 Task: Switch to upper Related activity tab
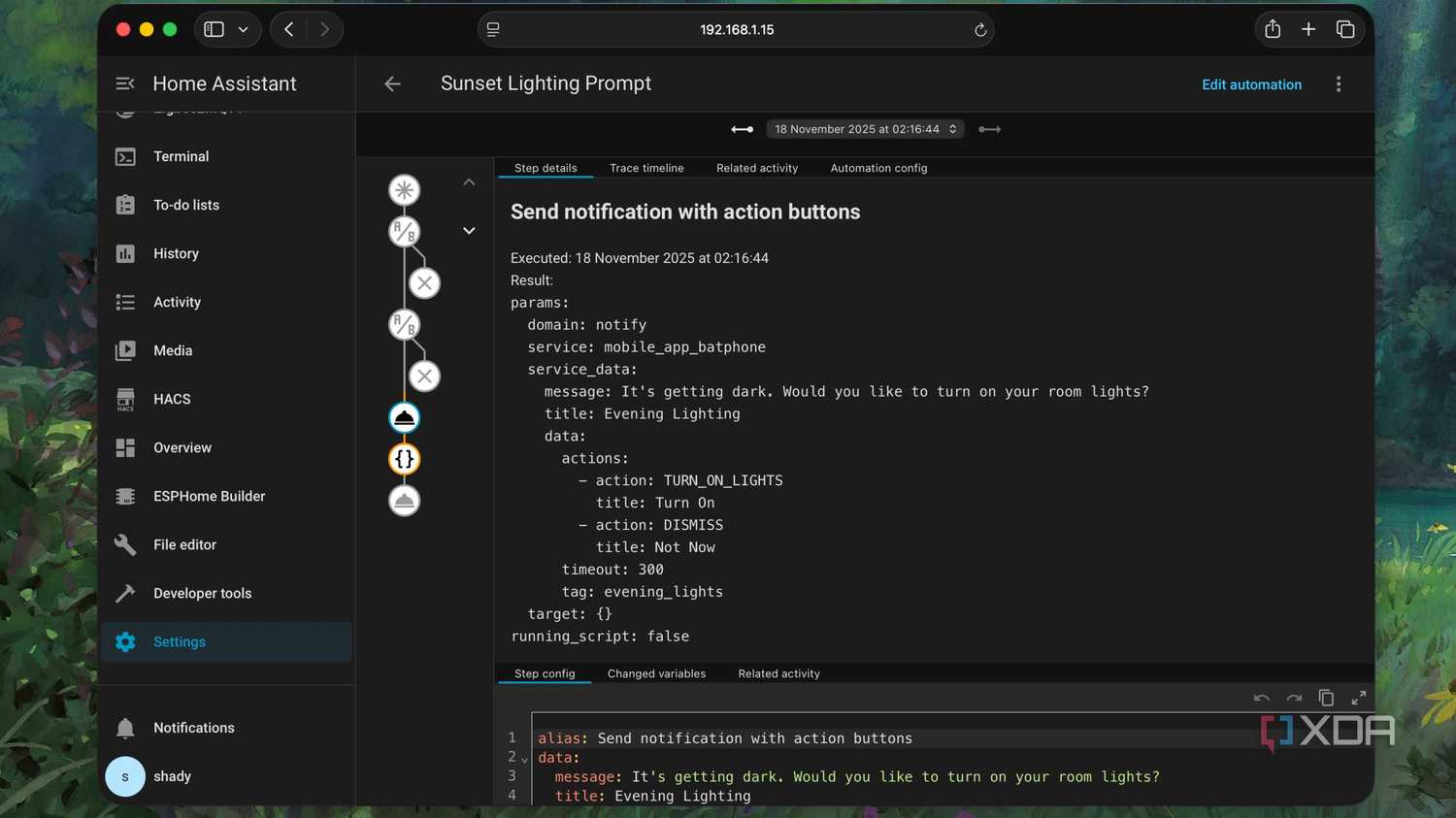click(x=757, y=168)
